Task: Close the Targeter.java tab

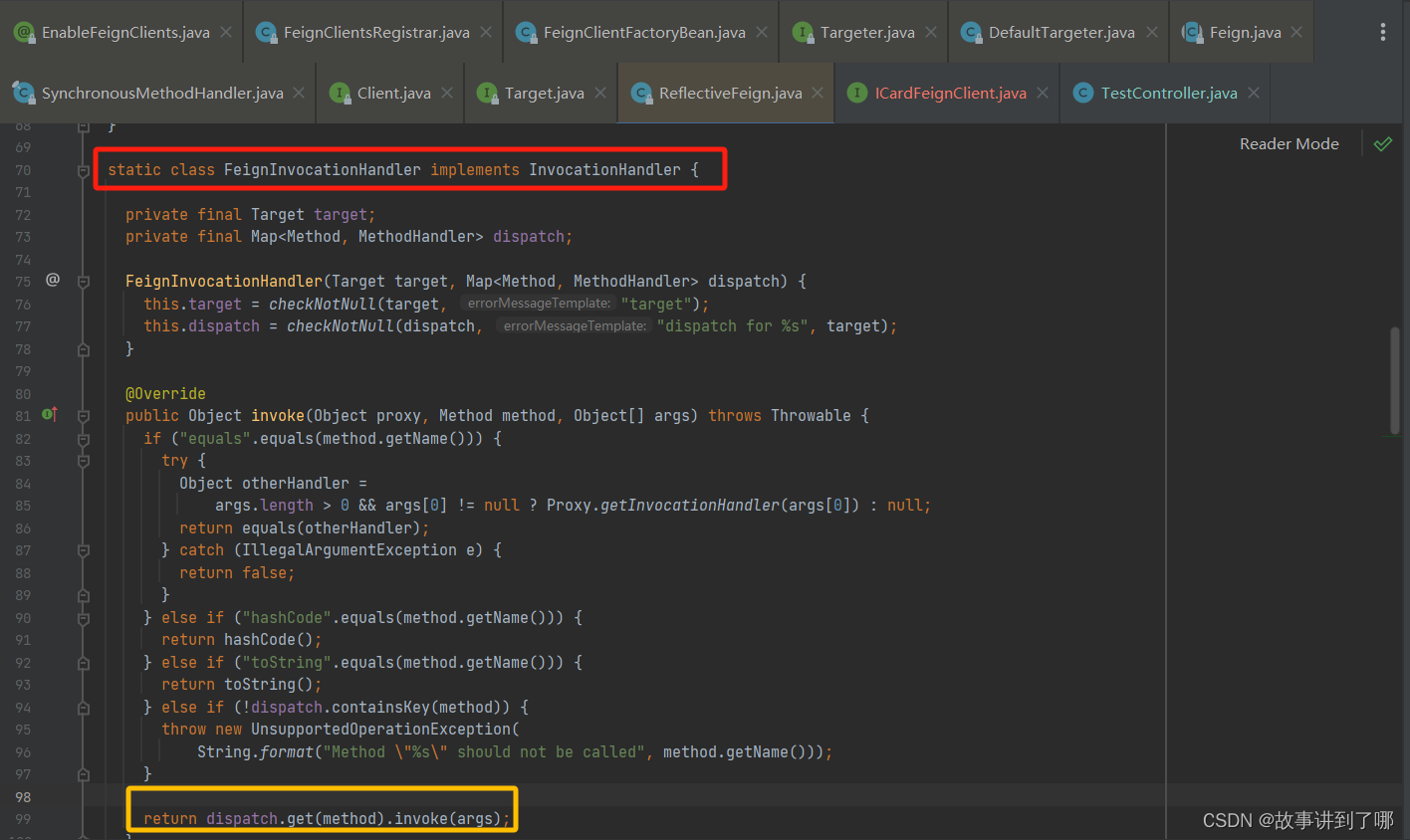Action: click(x=931, y=32)
